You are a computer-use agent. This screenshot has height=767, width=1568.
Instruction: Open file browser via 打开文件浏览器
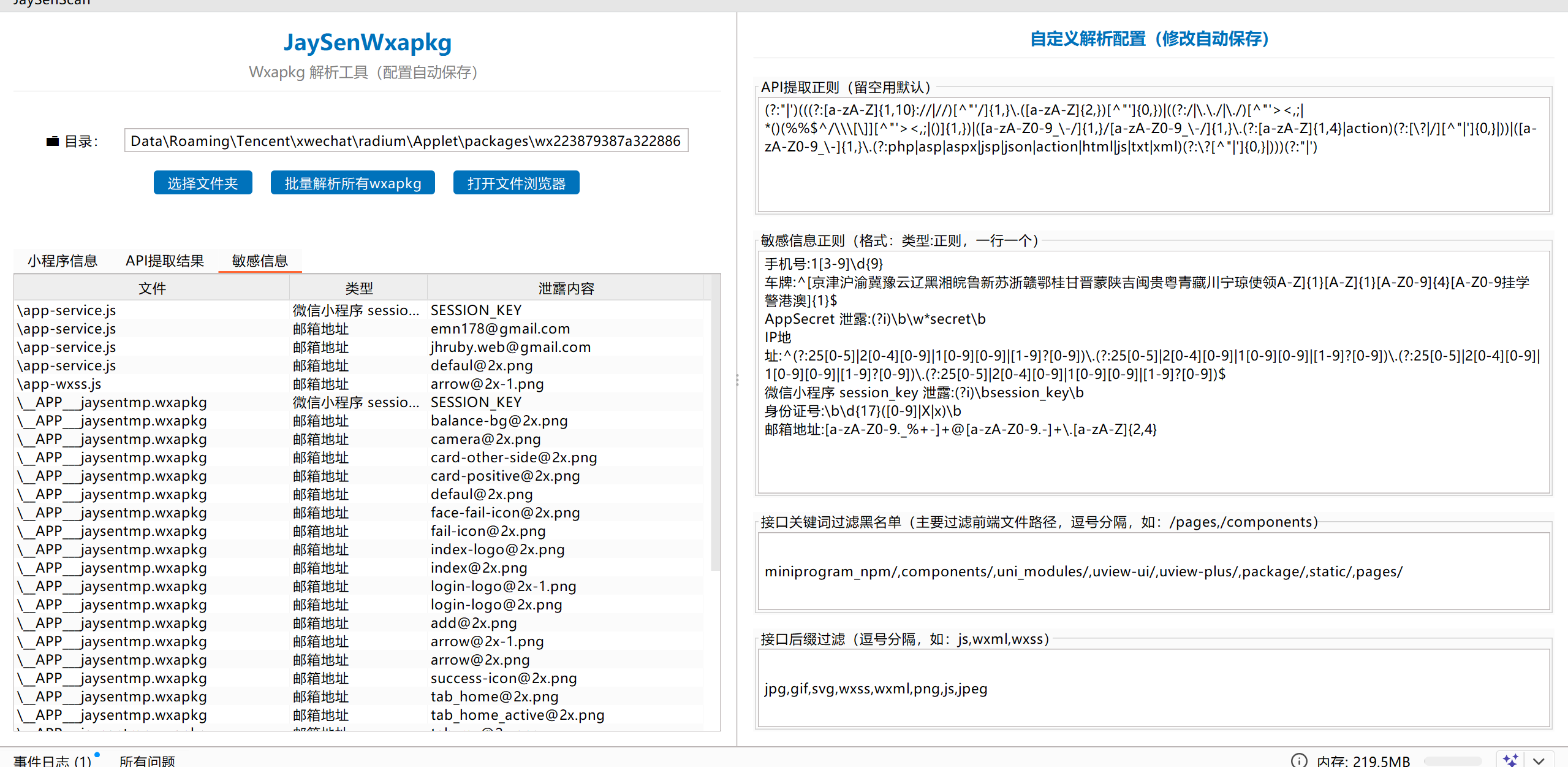[x=517, y=183]
